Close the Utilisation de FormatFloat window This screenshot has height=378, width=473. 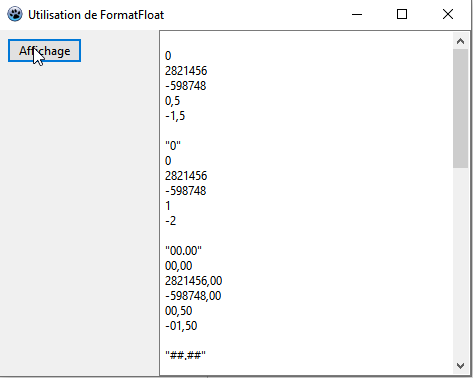(x=448, y=14)
